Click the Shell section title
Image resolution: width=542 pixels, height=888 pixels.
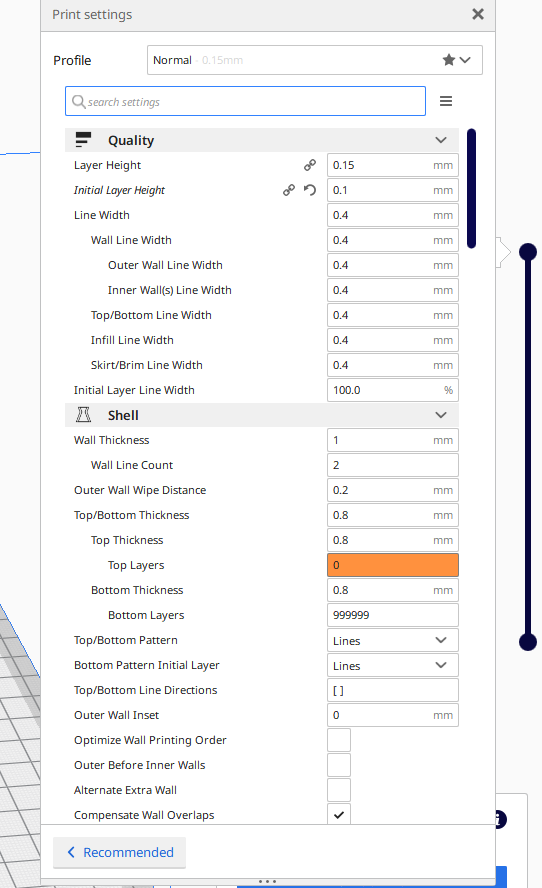[123, 415]
